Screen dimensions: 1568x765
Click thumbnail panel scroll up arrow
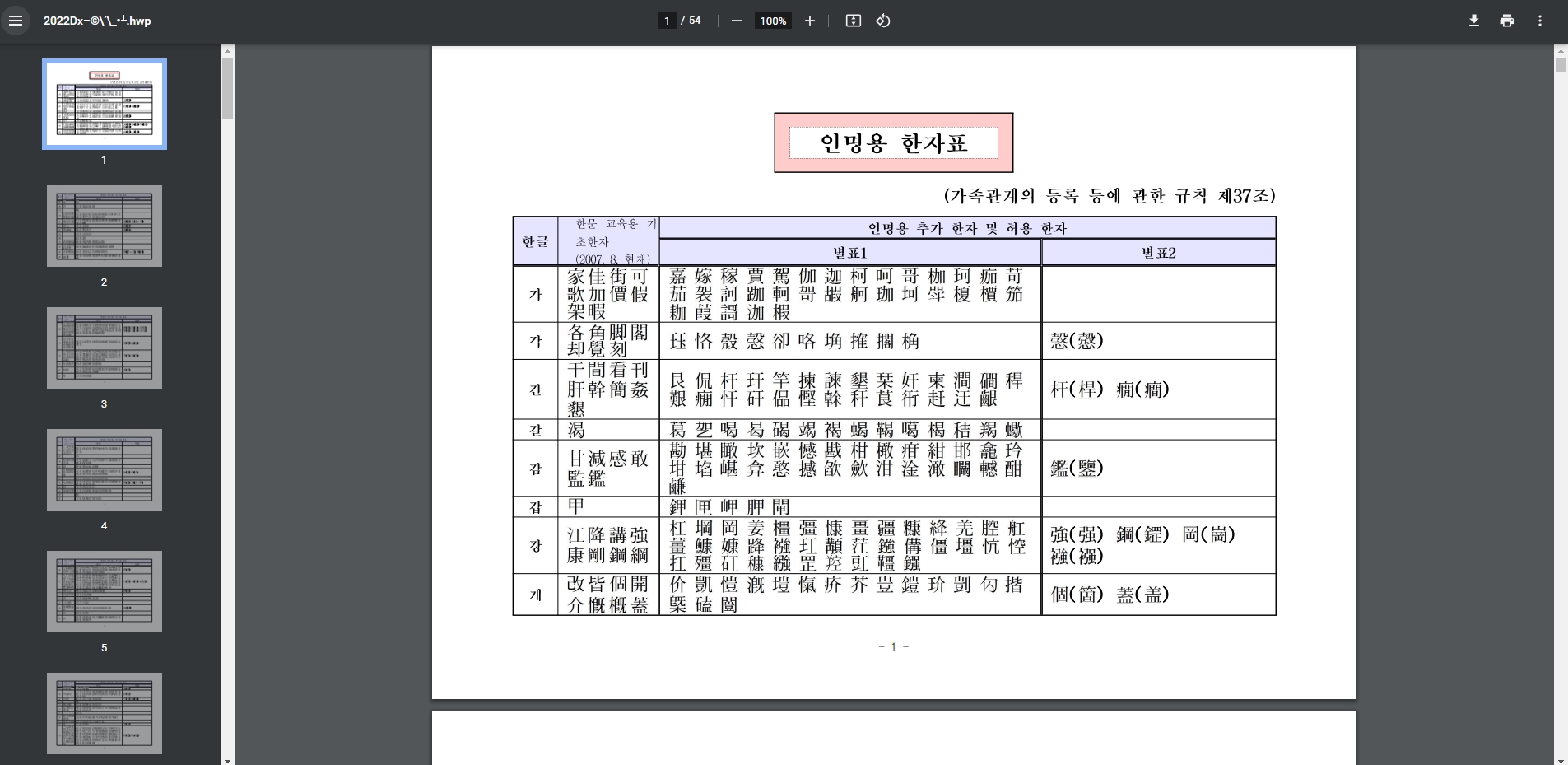[x=228, y=50]
